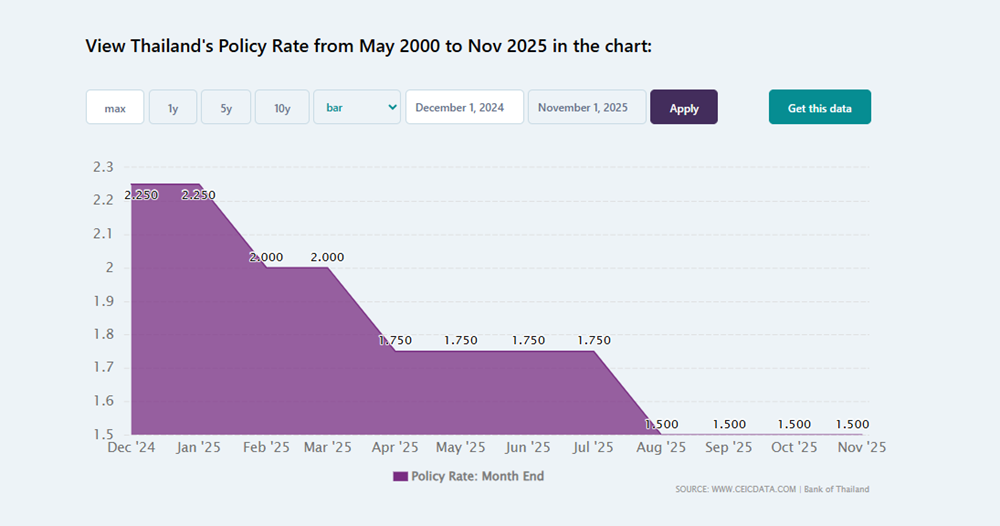The image size is (1000, 526).
Task: Select the 5y time range
Action: click(227, 108)
